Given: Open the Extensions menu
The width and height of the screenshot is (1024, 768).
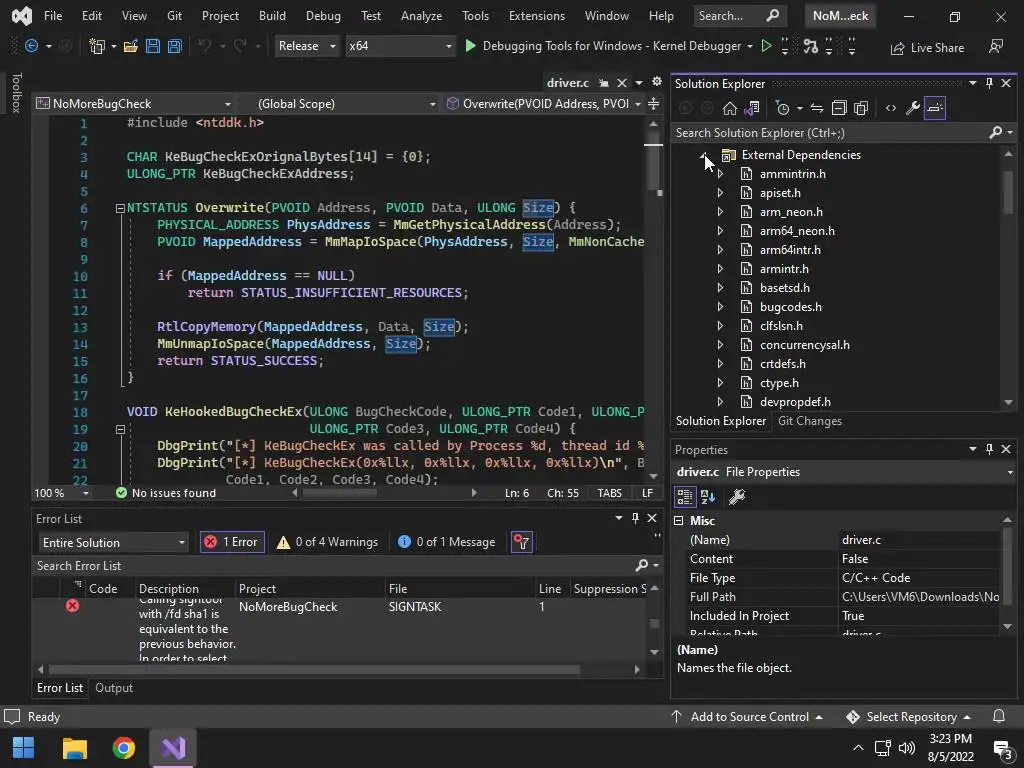Looking at the screenshot, I should (x=537, y=16).
